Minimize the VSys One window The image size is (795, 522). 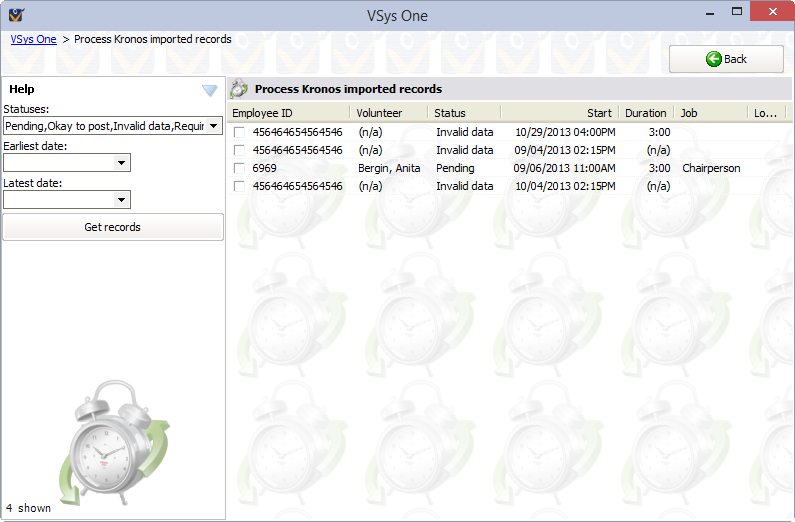pyautogui.click(x=710, y=13)
